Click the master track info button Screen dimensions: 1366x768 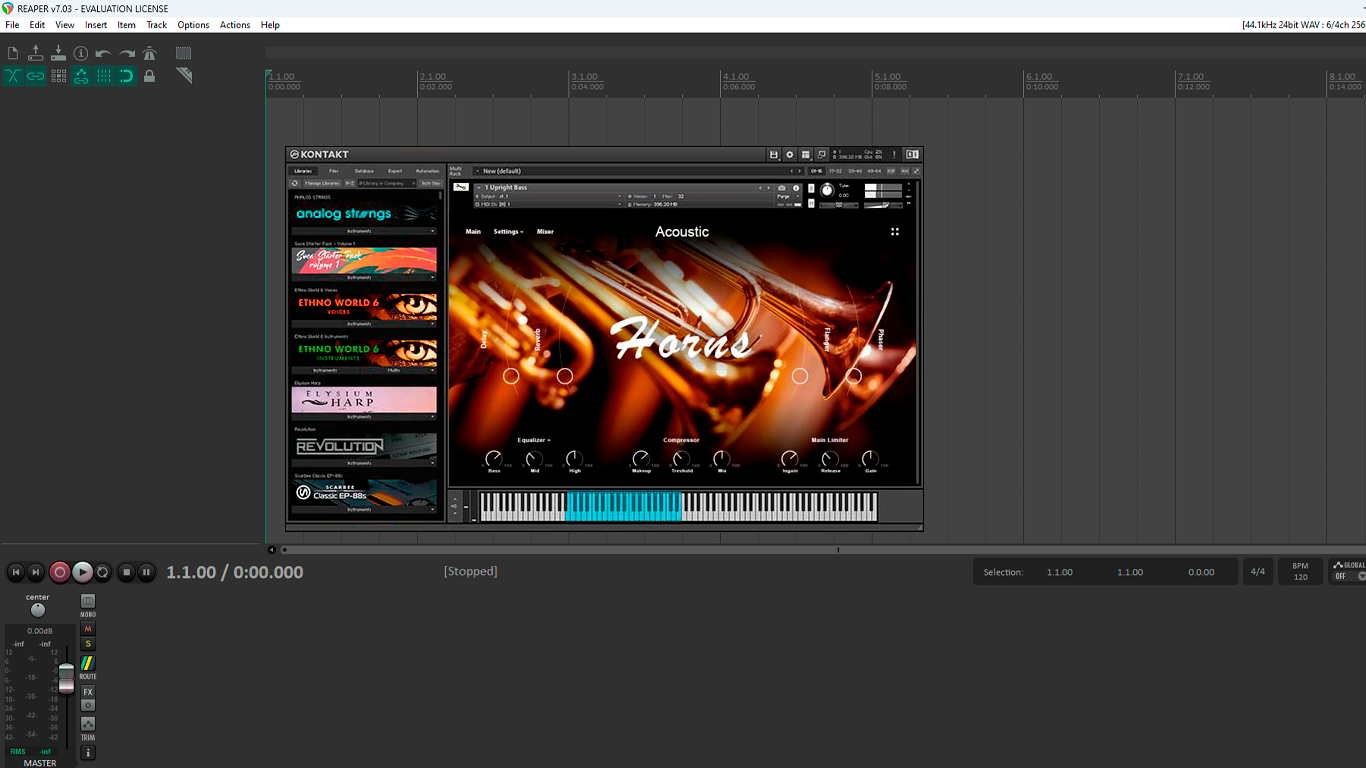pos(88,752)
